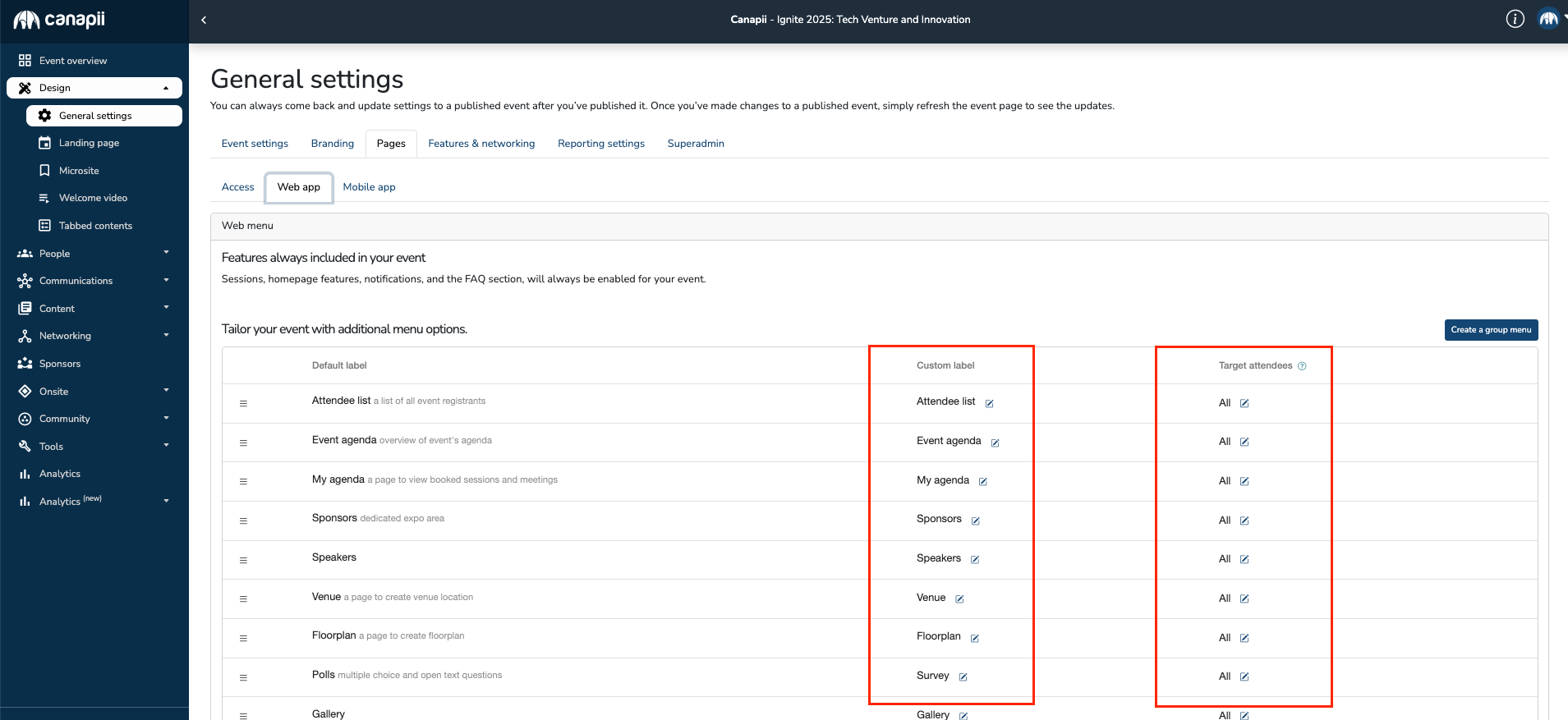Open the account avatar dropdown
1568x720 pixels.
click(1550, 19)
